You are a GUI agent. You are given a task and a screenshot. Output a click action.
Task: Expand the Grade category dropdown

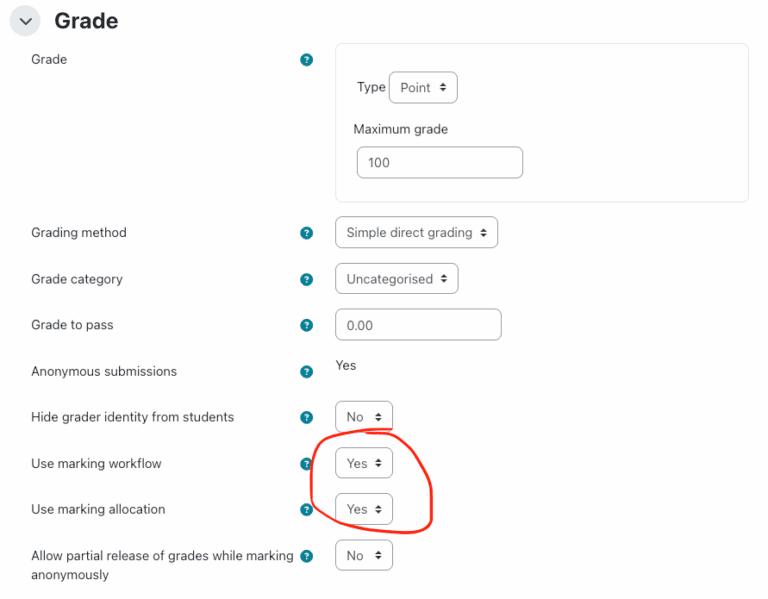[397, 279]
